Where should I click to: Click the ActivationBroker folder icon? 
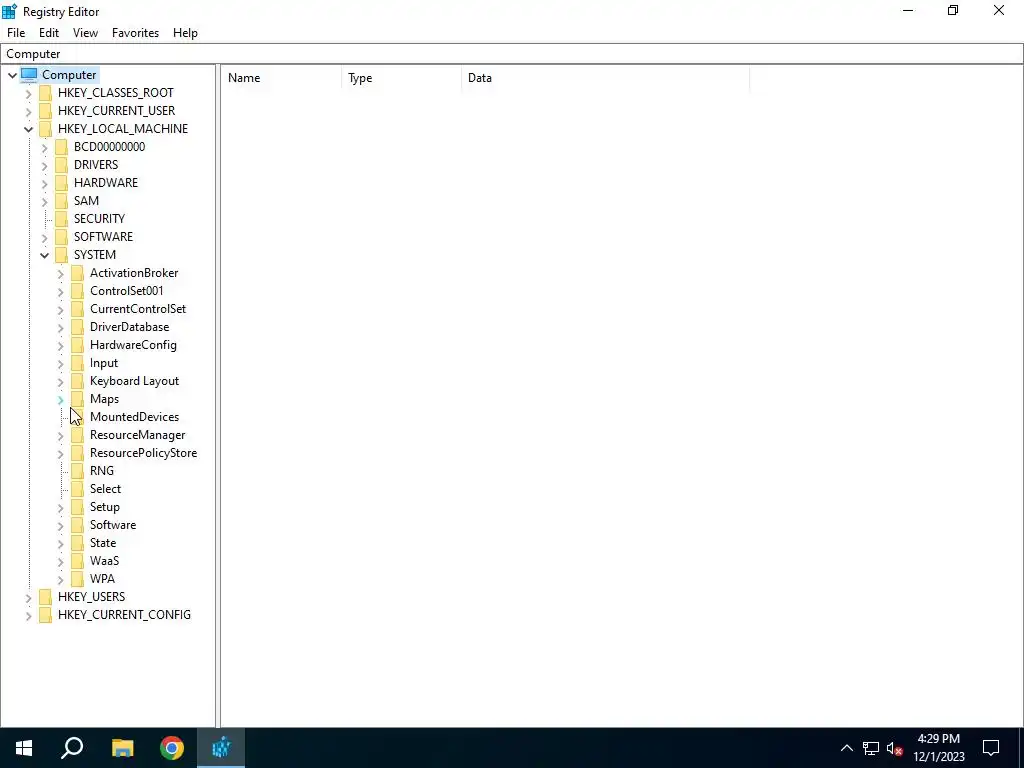77,273
